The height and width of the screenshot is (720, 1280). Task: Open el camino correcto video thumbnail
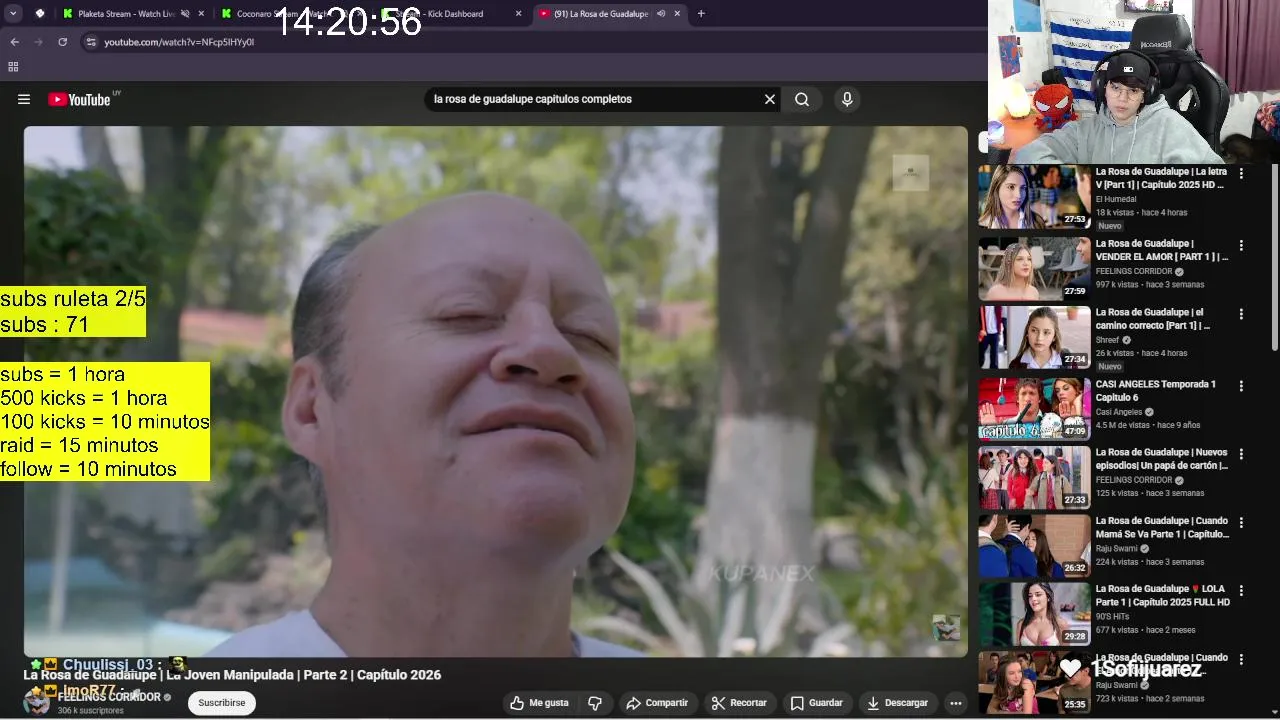pyautogui.click(x=1034, y=338)
